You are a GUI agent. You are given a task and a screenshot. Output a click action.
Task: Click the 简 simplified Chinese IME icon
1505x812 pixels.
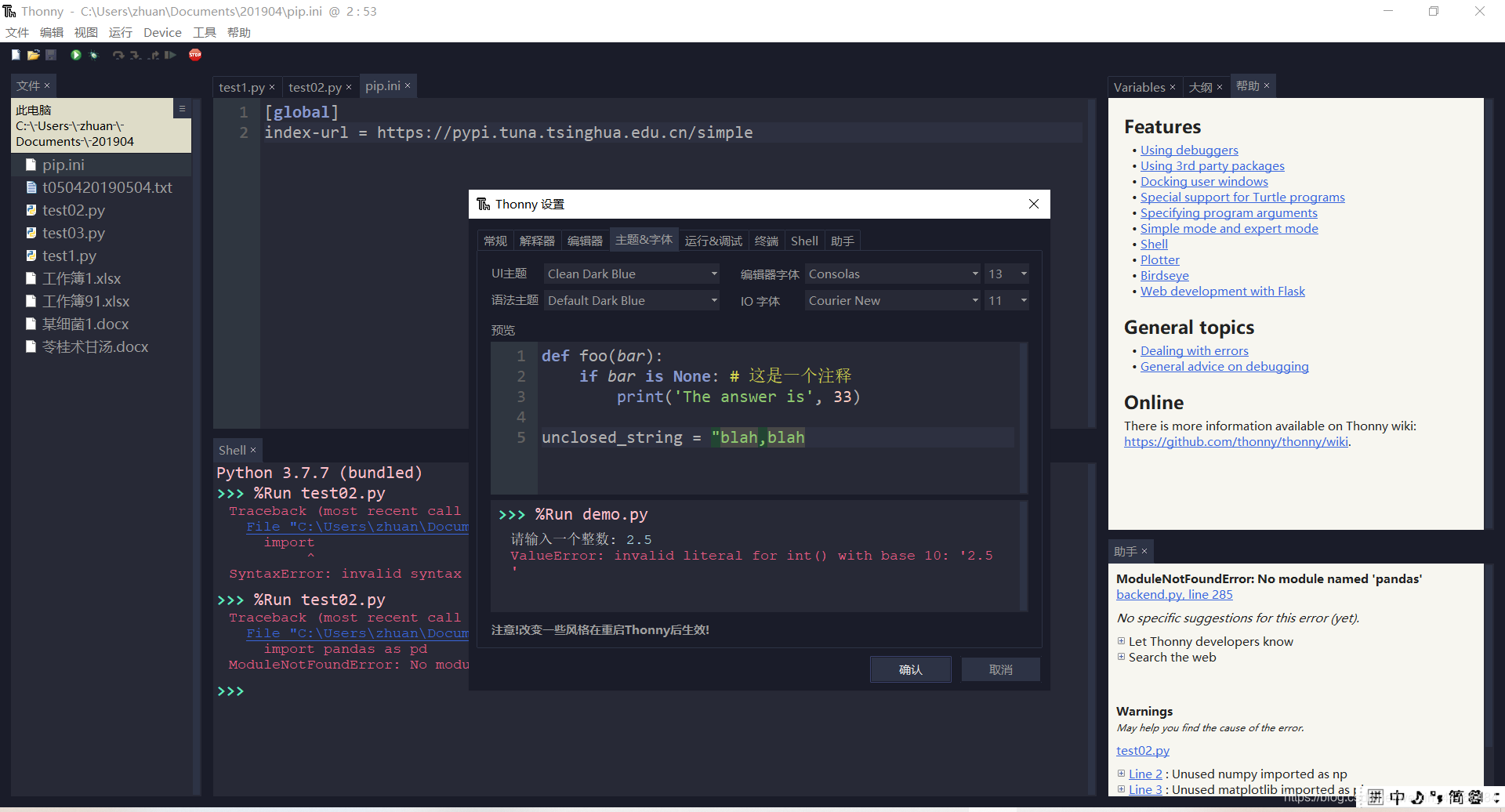click(1456, 797)
